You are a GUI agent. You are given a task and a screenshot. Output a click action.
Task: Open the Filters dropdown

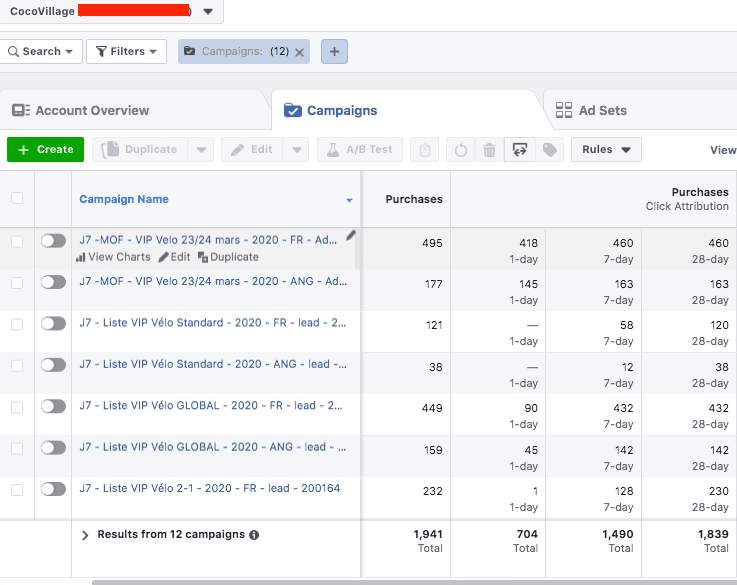tap(126, 51)
